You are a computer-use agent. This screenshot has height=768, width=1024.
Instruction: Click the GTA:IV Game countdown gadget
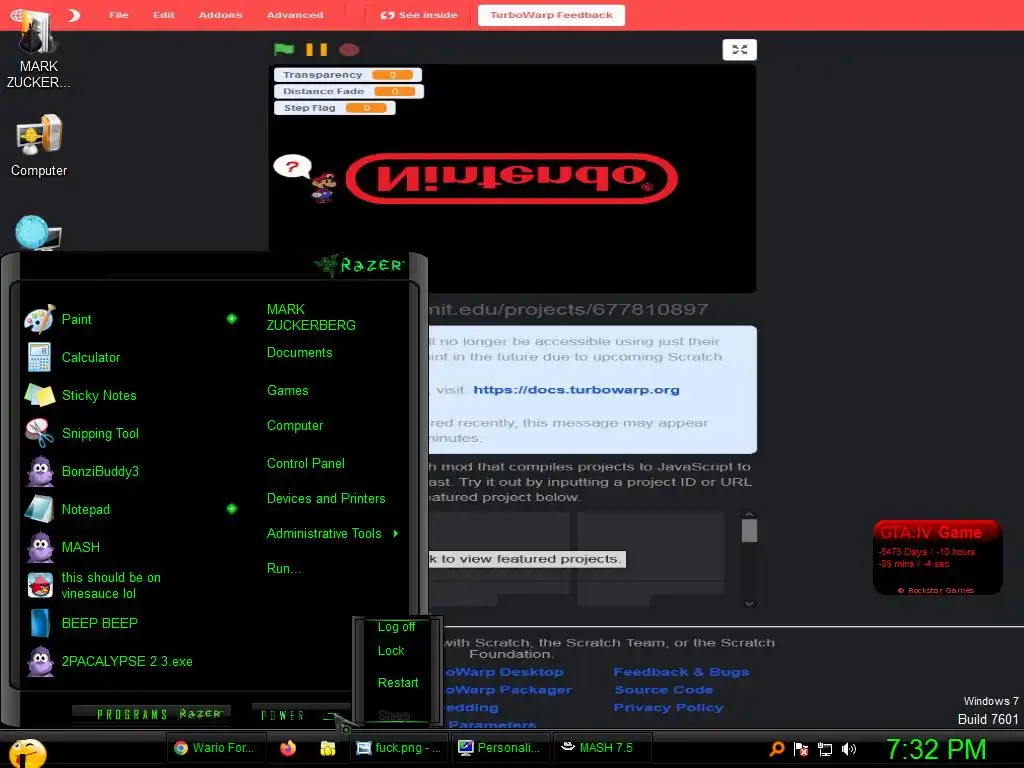(x=937, y=558)
